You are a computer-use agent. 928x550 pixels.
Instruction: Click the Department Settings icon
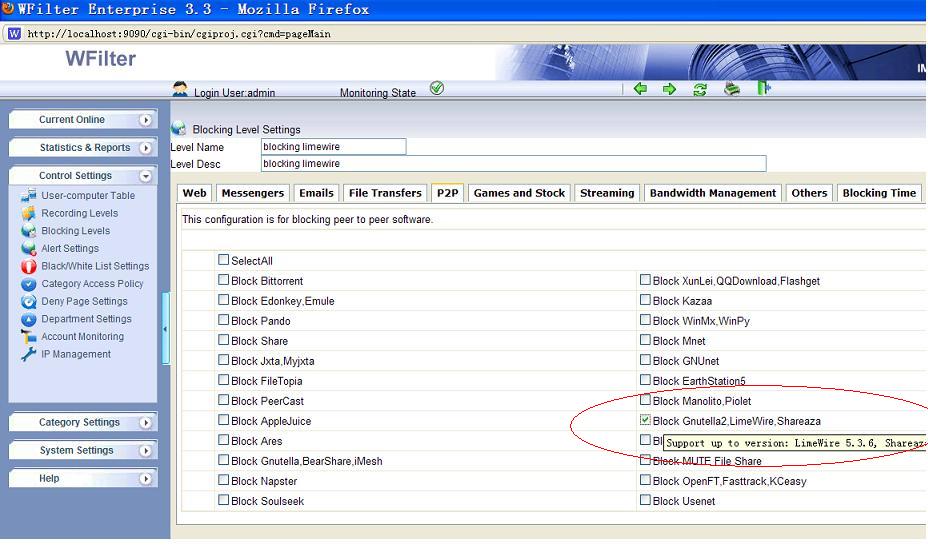pyautogui.click(x=28, y=319)
